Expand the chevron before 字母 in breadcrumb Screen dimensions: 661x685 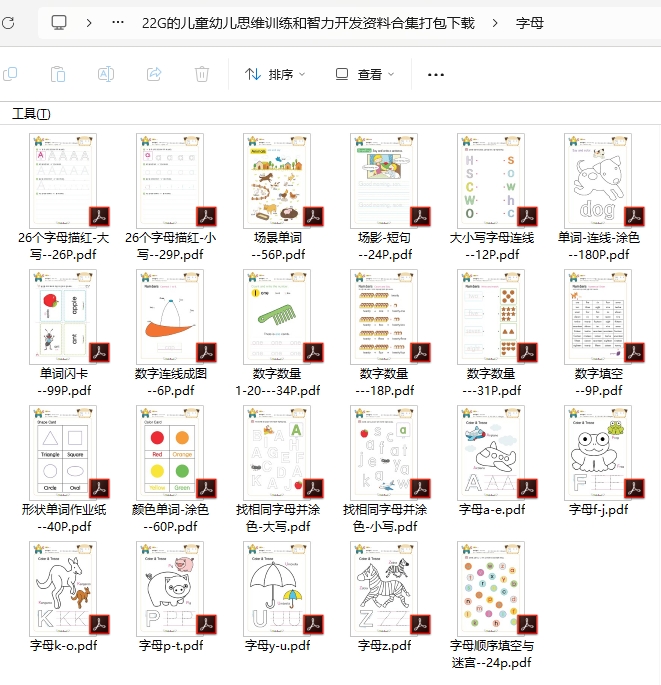(496, 22)
